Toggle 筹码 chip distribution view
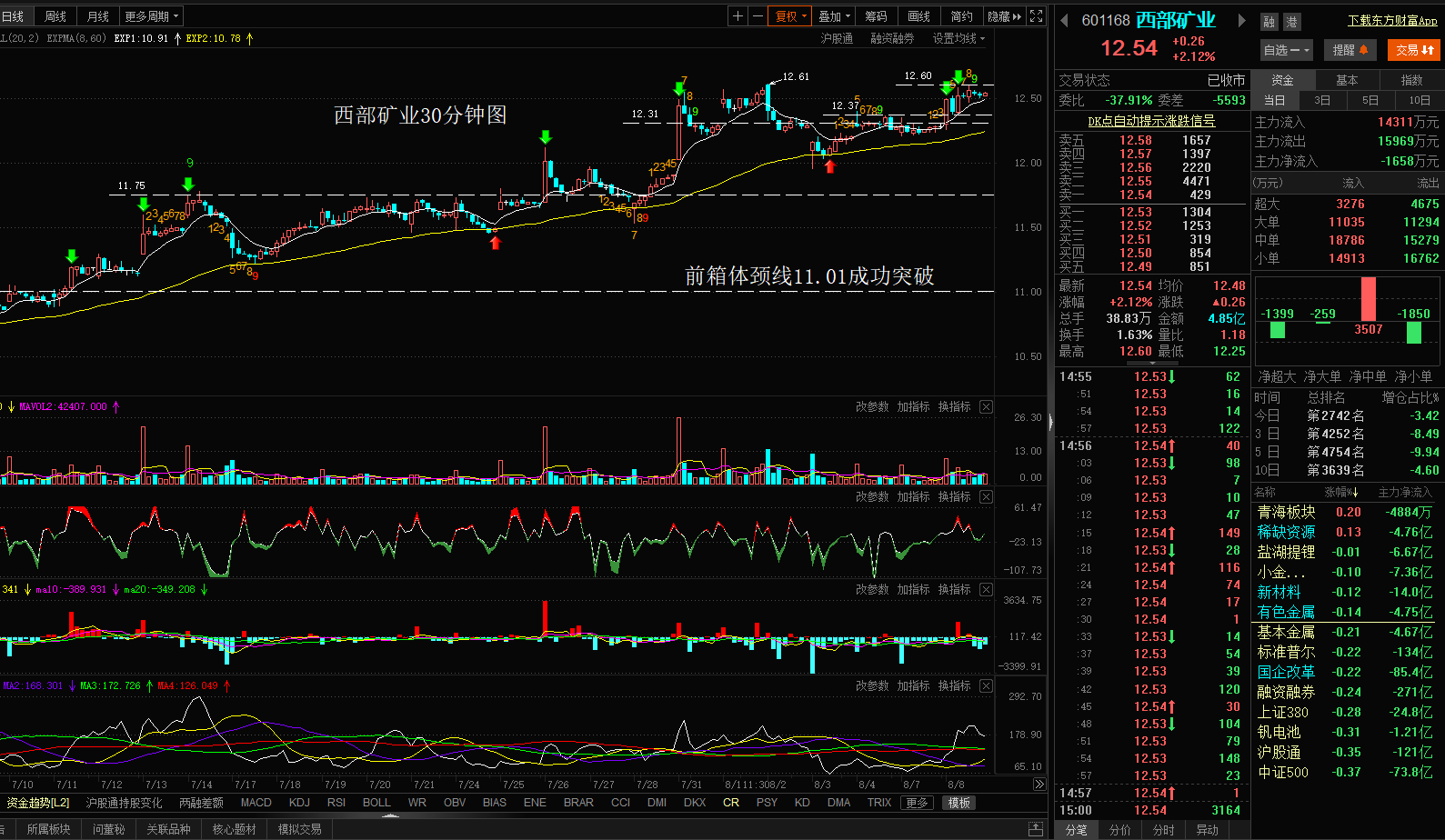 (876, 16)
